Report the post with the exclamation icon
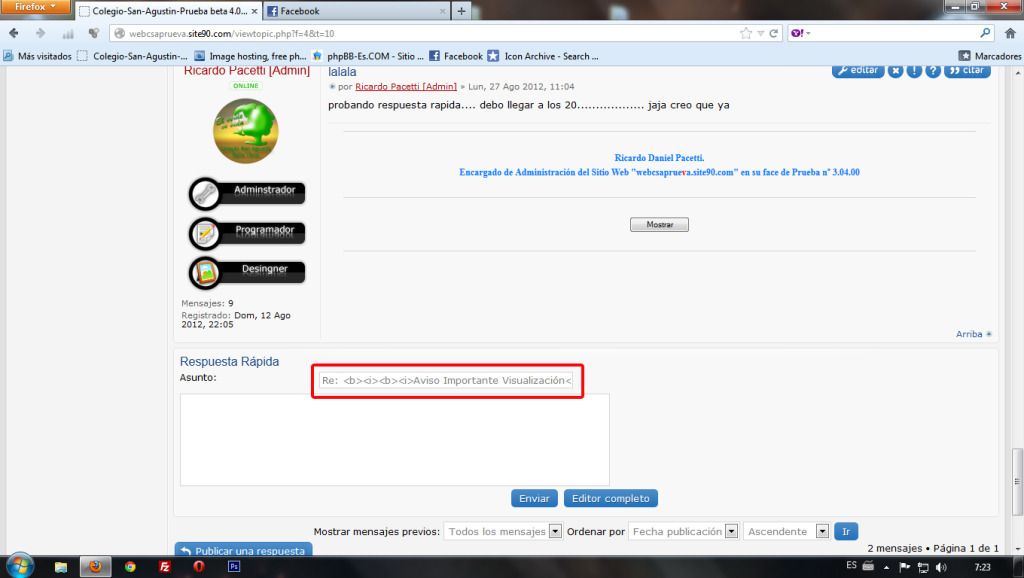 pos(914,71)
